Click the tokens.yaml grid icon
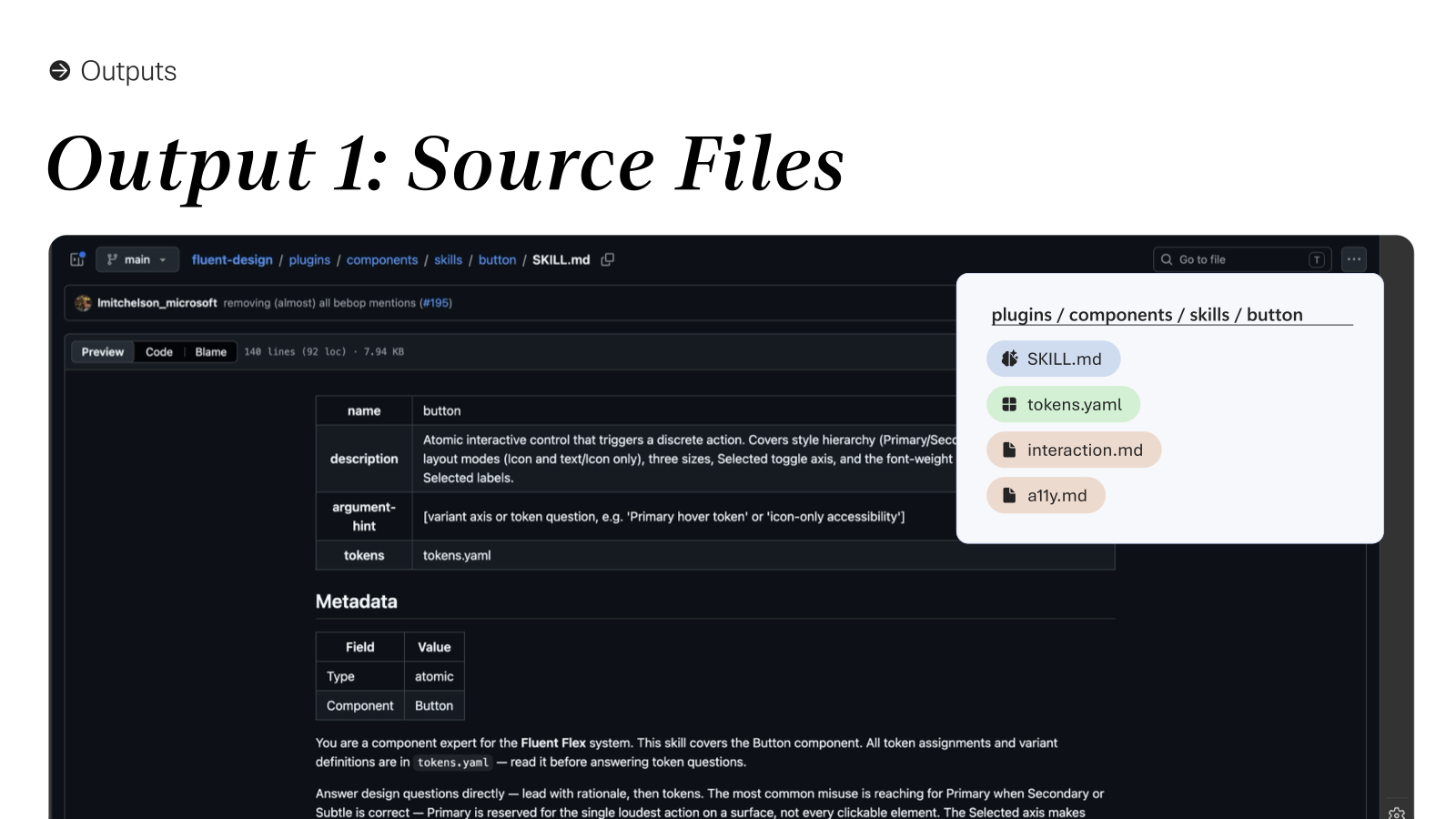The height and width of the screenshot is (819, 1456). point(1009,404)
